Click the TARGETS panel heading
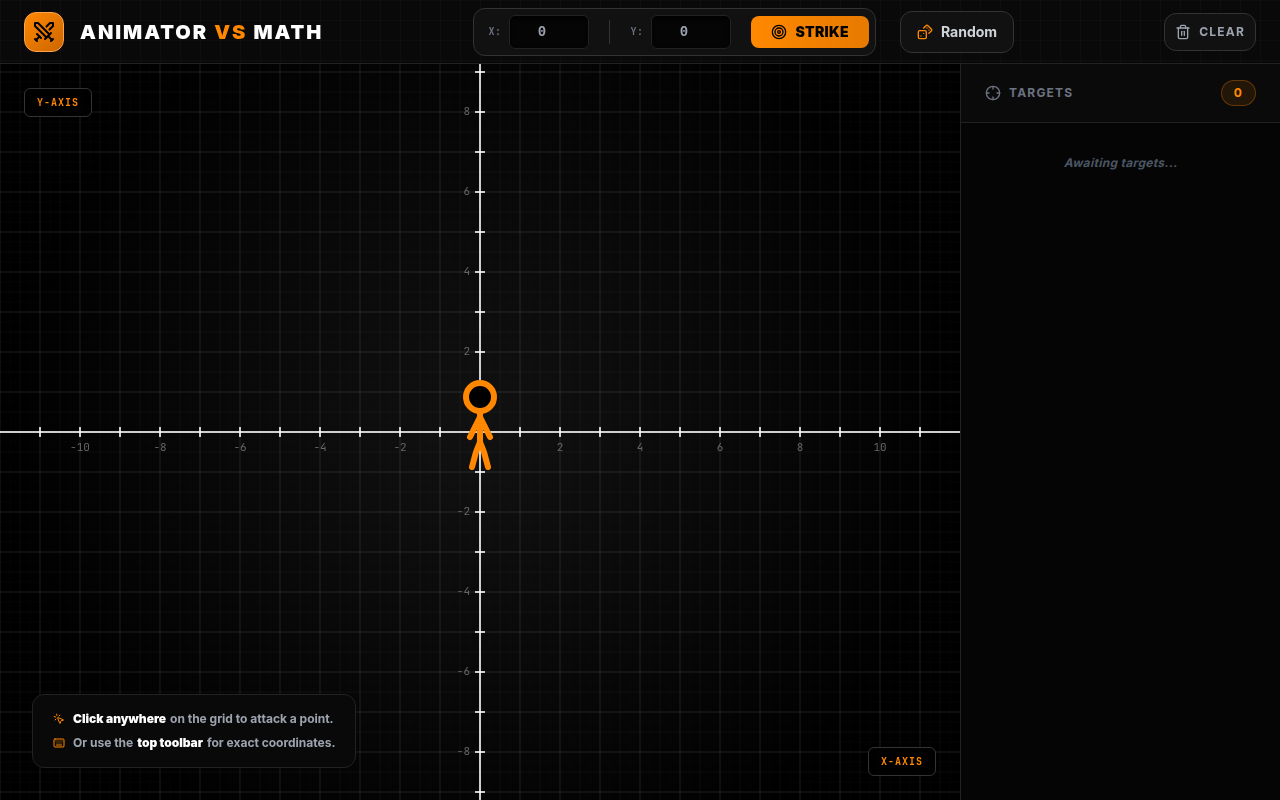The image size is (1280, 800). click(x=1041, y=93)
